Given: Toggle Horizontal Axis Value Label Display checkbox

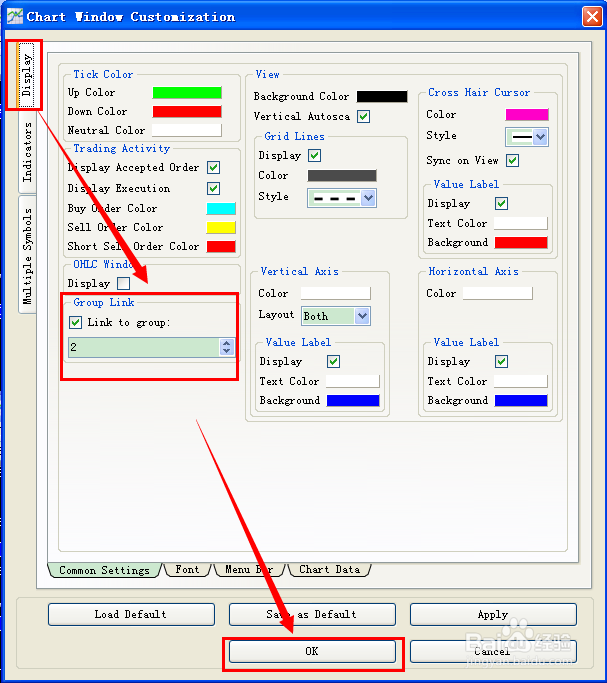Looking at the screenshot, I should click(x=501, y=362).
